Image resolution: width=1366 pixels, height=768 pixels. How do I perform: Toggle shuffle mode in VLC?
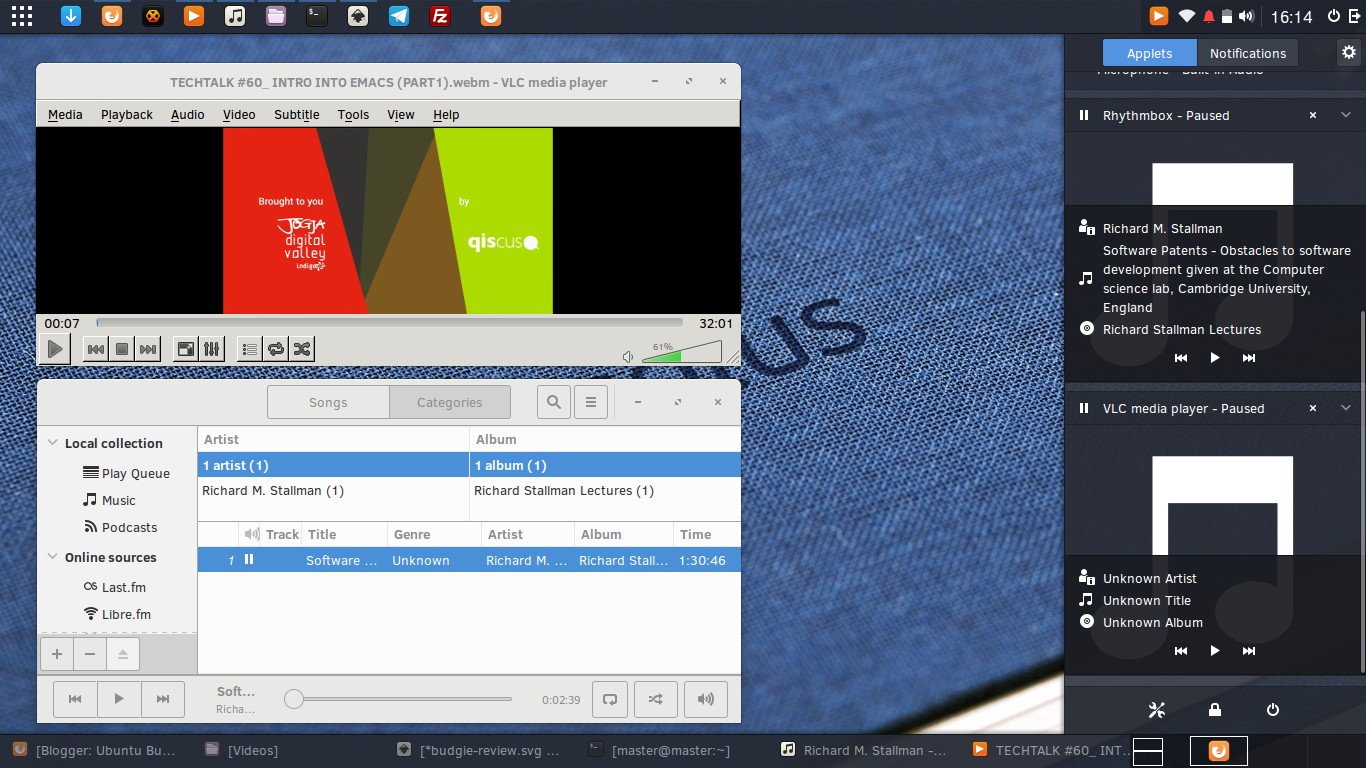tap(302, 349)
